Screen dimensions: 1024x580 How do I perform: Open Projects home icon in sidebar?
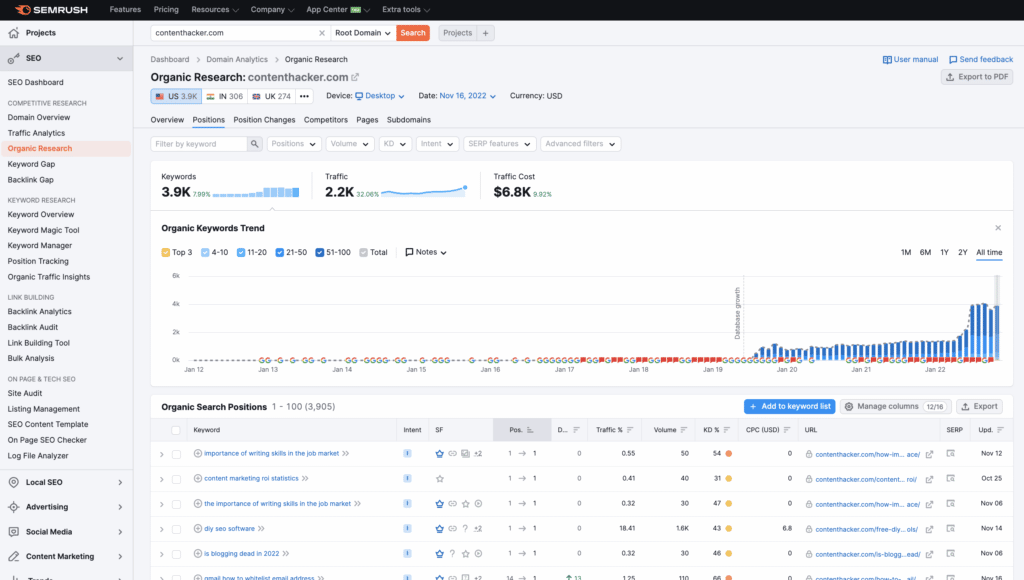(x=14, y=33)
